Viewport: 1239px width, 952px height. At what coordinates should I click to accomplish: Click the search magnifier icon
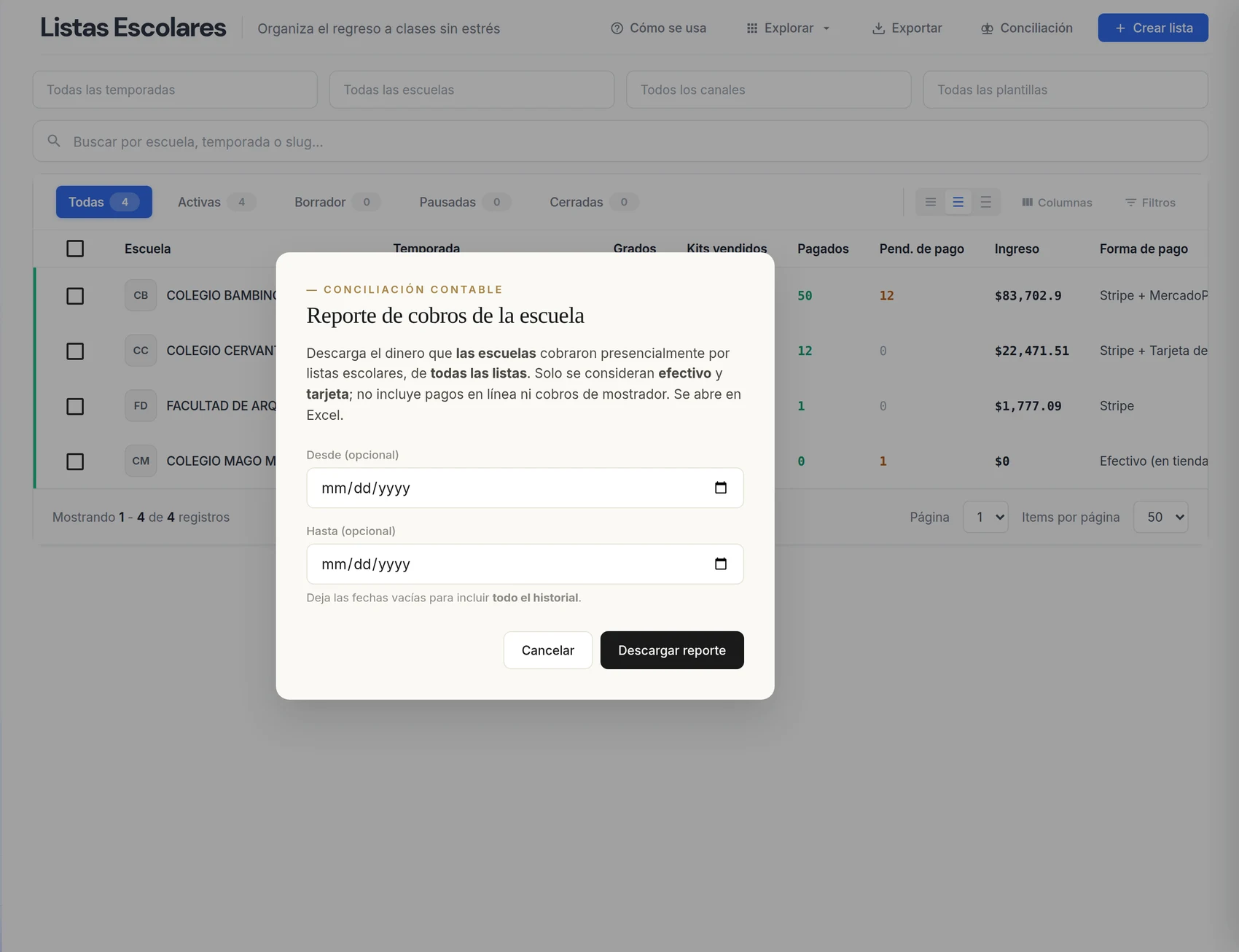click(x=54, y=141)
